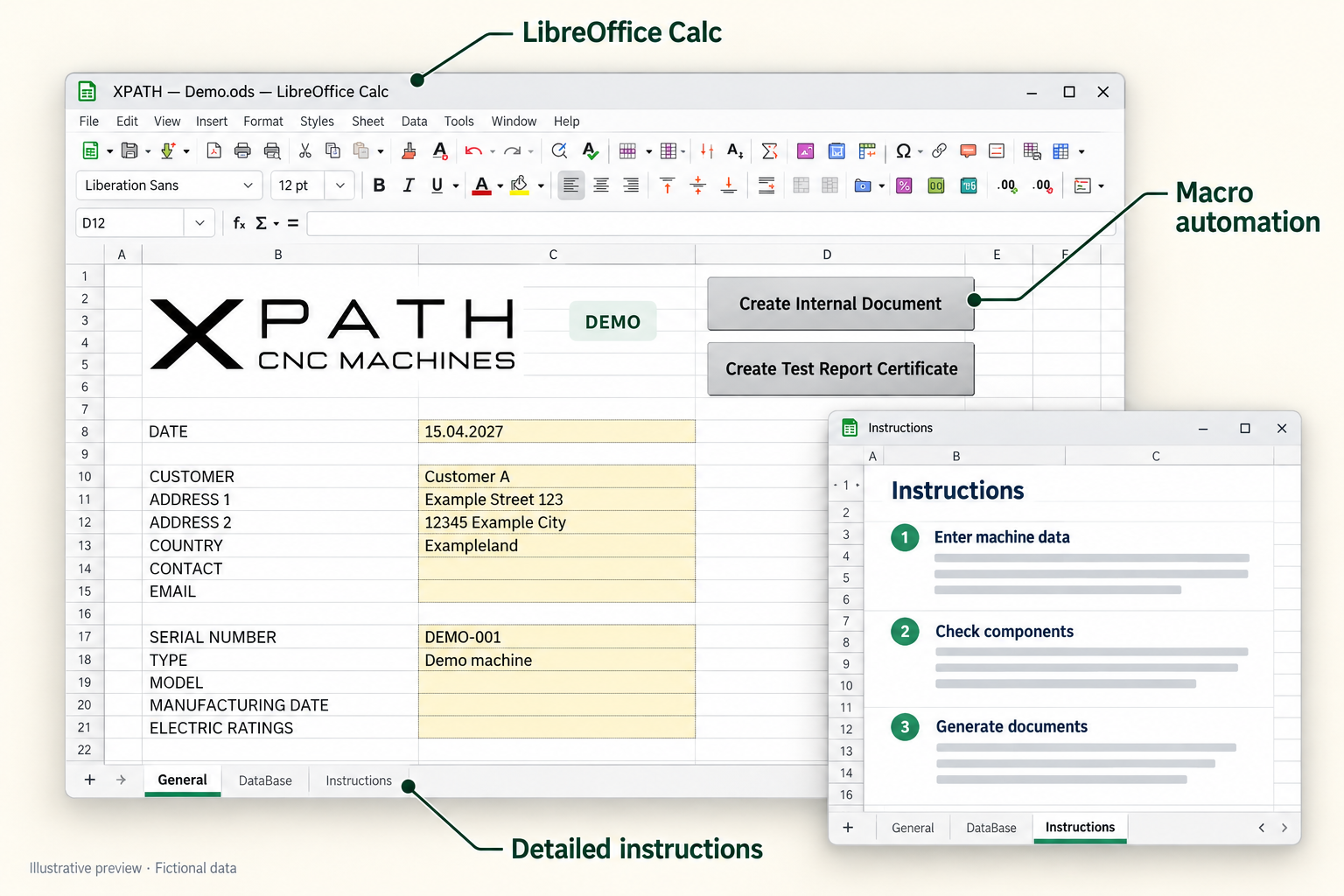Viewport: 1344px width, 896px height.
Task: Click the Print icon in toolbar
Action: (242, 151)
